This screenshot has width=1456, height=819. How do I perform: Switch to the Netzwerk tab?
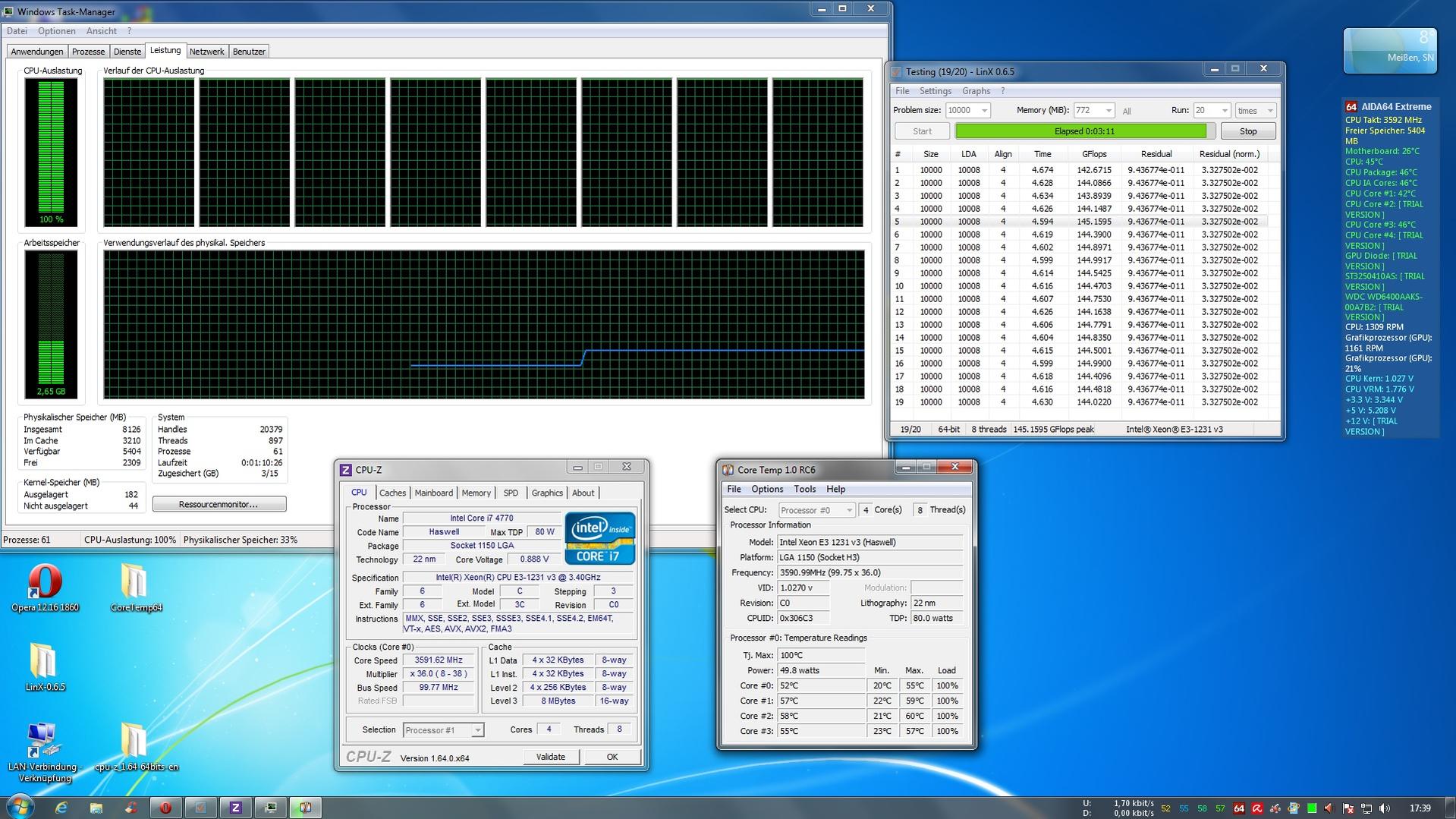[207, 52]
